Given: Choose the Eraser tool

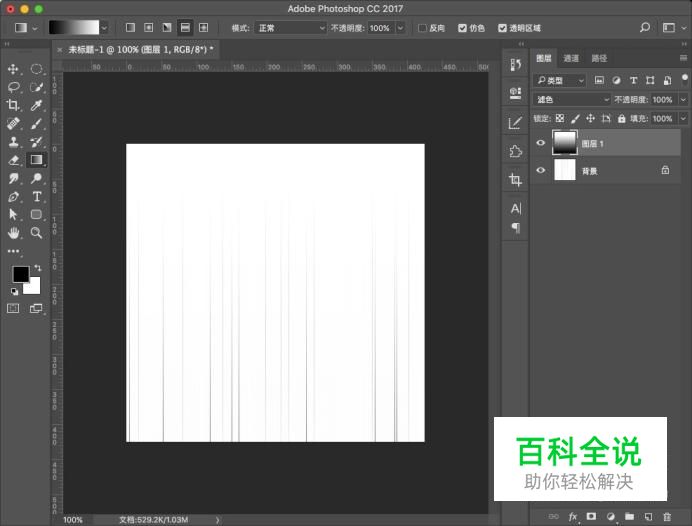Looking at the screenshot, I should (13, 159).
